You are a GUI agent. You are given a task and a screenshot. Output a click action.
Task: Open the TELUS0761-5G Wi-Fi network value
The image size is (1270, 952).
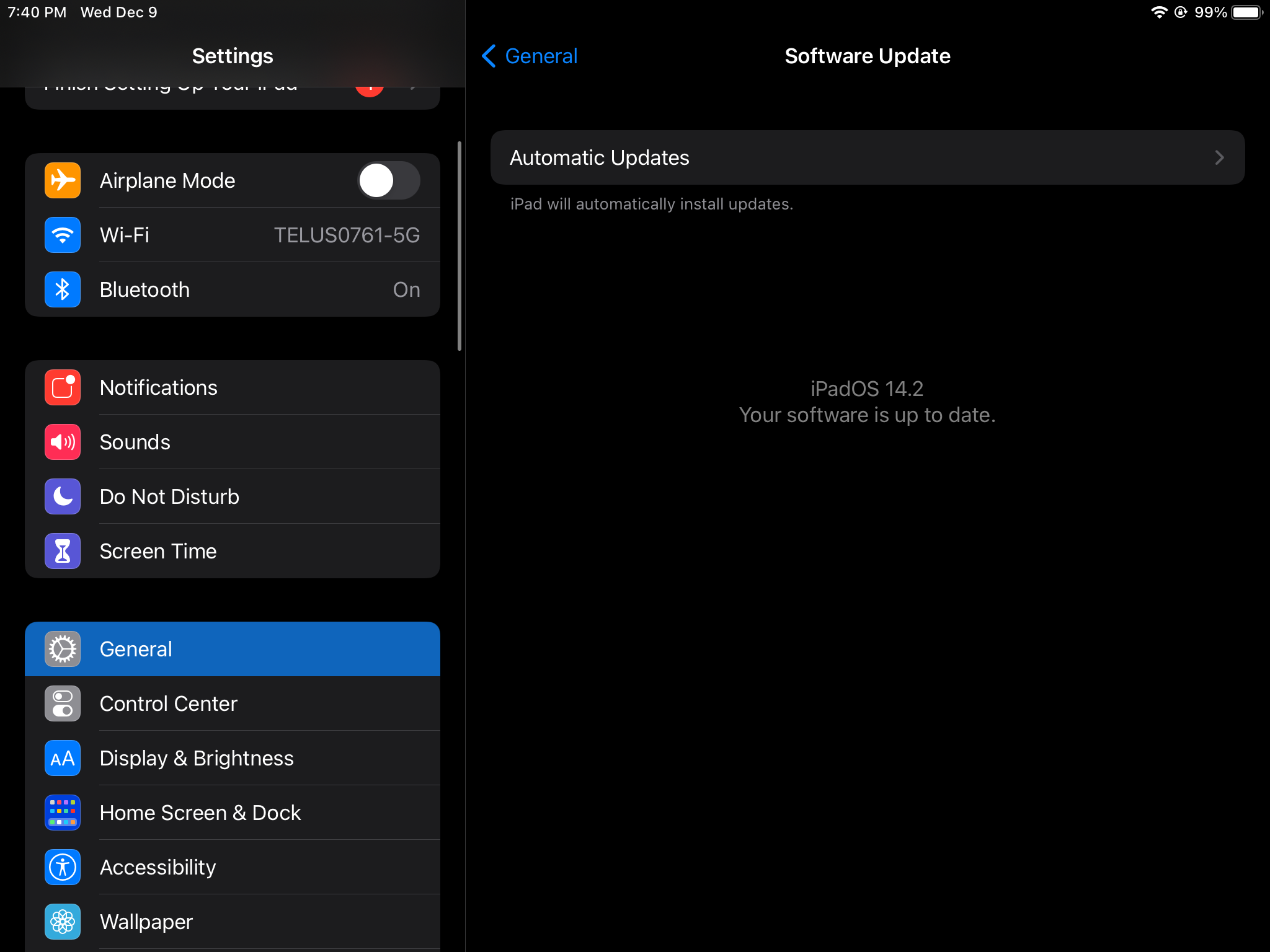(x=347, y=236)
